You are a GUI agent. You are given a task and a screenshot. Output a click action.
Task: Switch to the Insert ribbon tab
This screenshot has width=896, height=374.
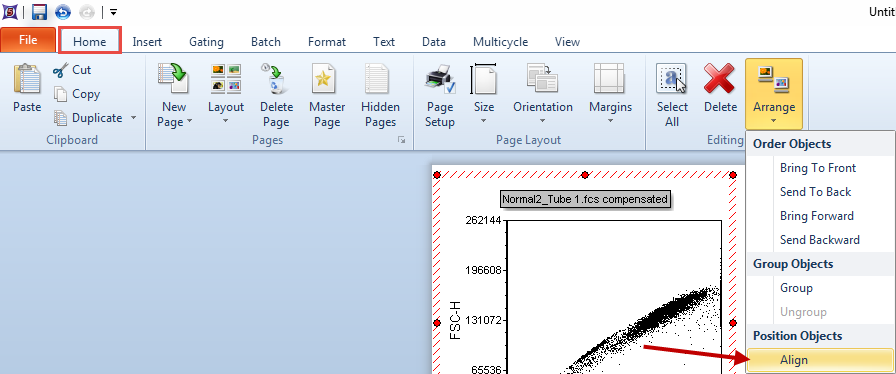pos(147,42)
